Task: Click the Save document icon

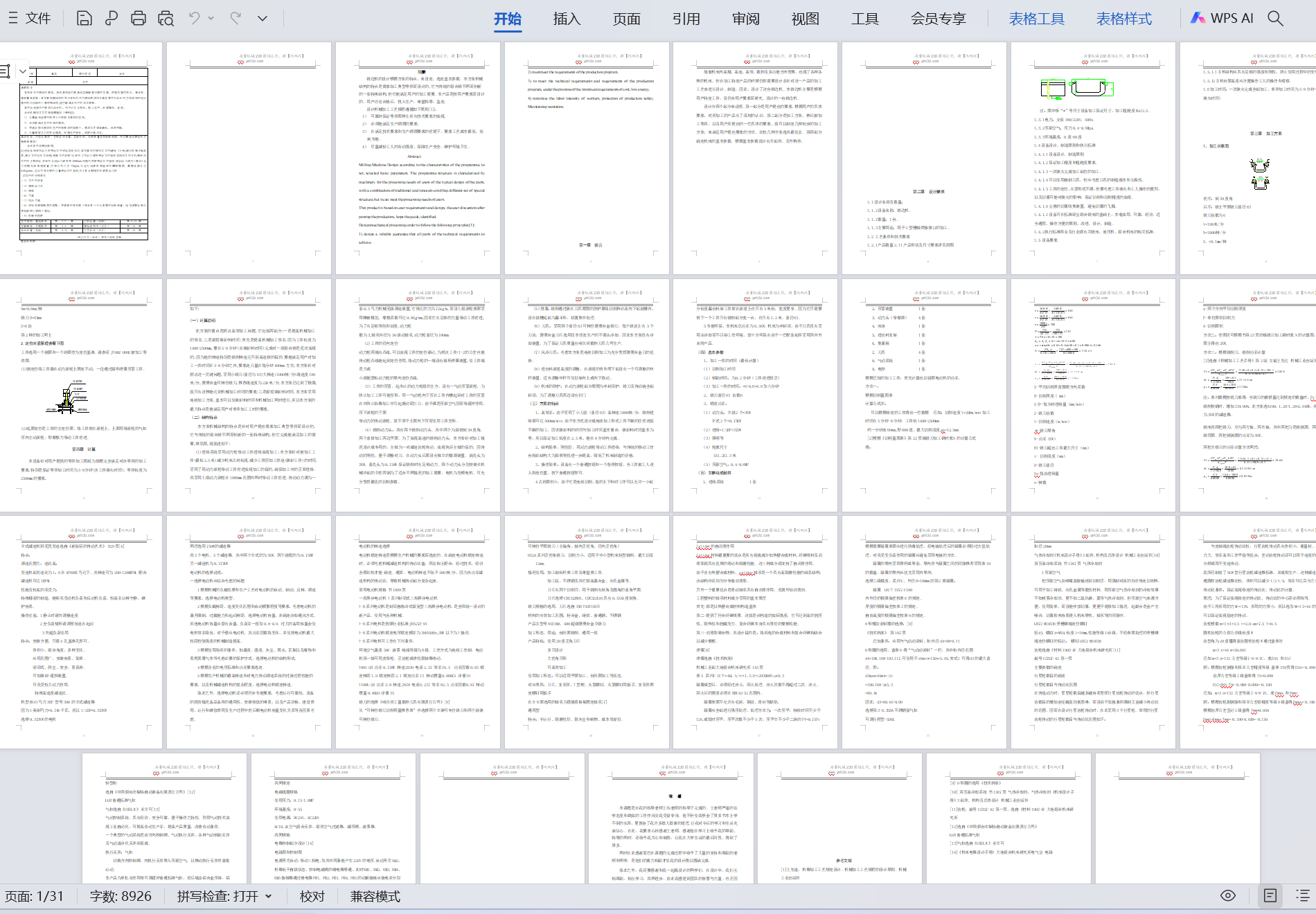Action: 84,19
